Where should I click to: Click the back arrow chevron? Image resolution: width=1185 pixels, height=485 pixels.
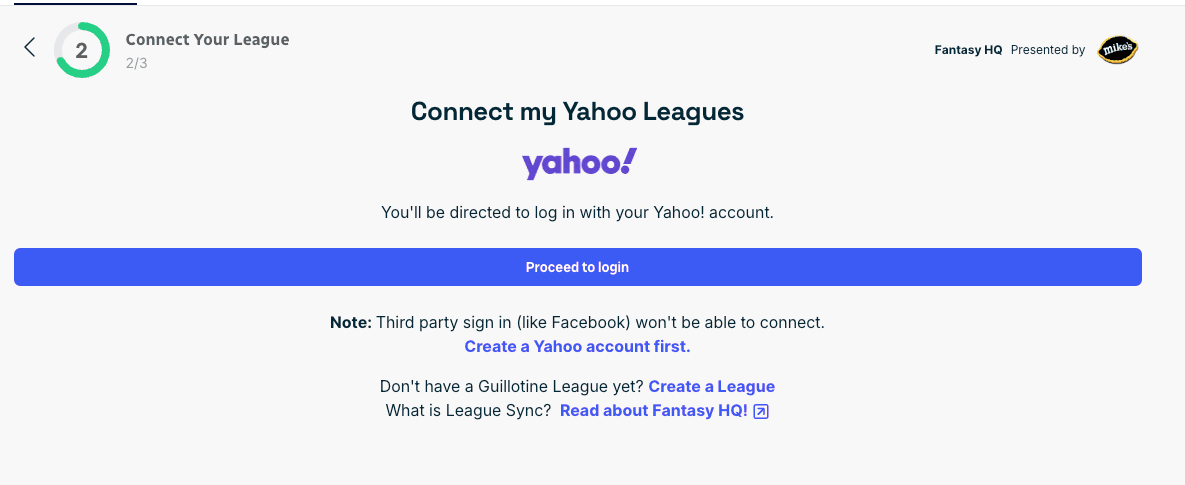(29, 47)
